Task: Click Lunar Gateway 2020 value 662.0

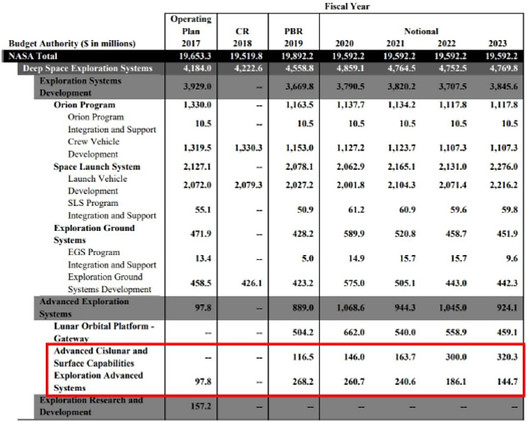Action: click(354, 332)
